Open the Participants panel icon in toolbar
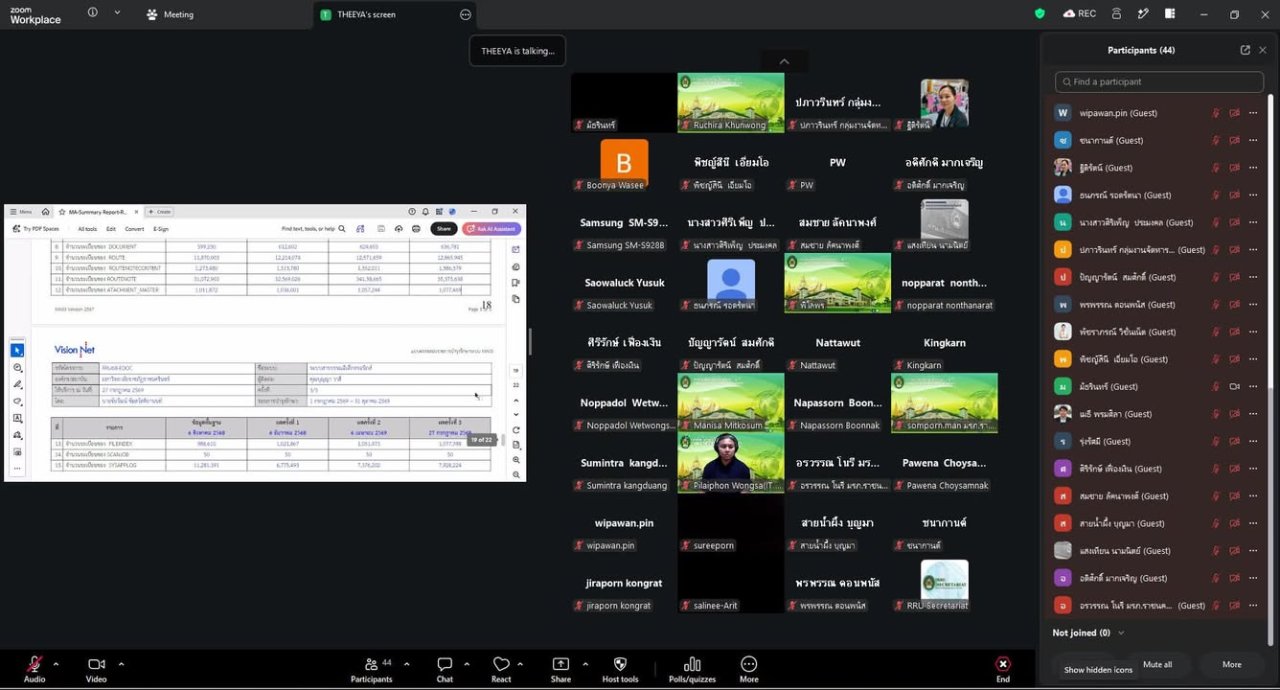Viewport: 1280px width, 690px height. pyautogui.click(x=371, y=664)
